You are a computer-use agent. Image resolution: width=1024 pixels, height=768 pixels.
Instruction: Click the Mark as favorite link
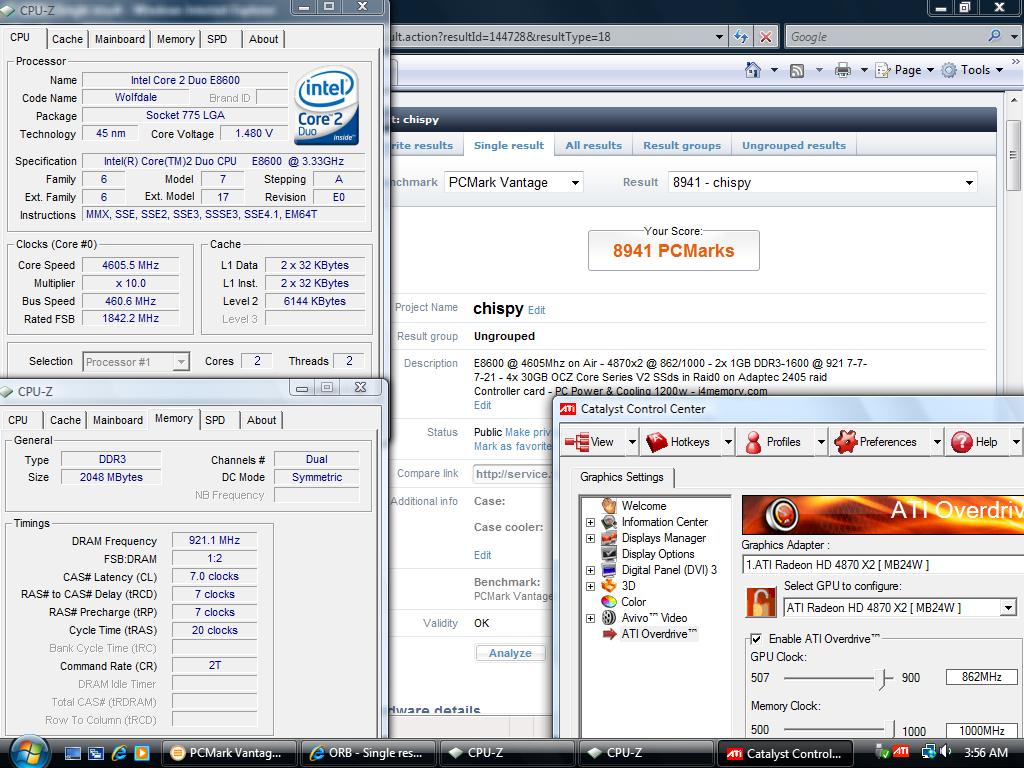pos(513,447)
